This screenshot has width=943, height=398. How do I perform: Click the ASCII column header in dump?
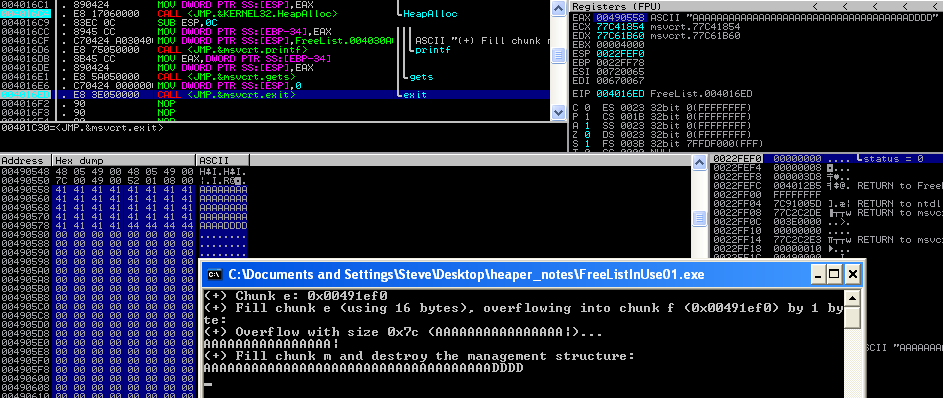223,161
